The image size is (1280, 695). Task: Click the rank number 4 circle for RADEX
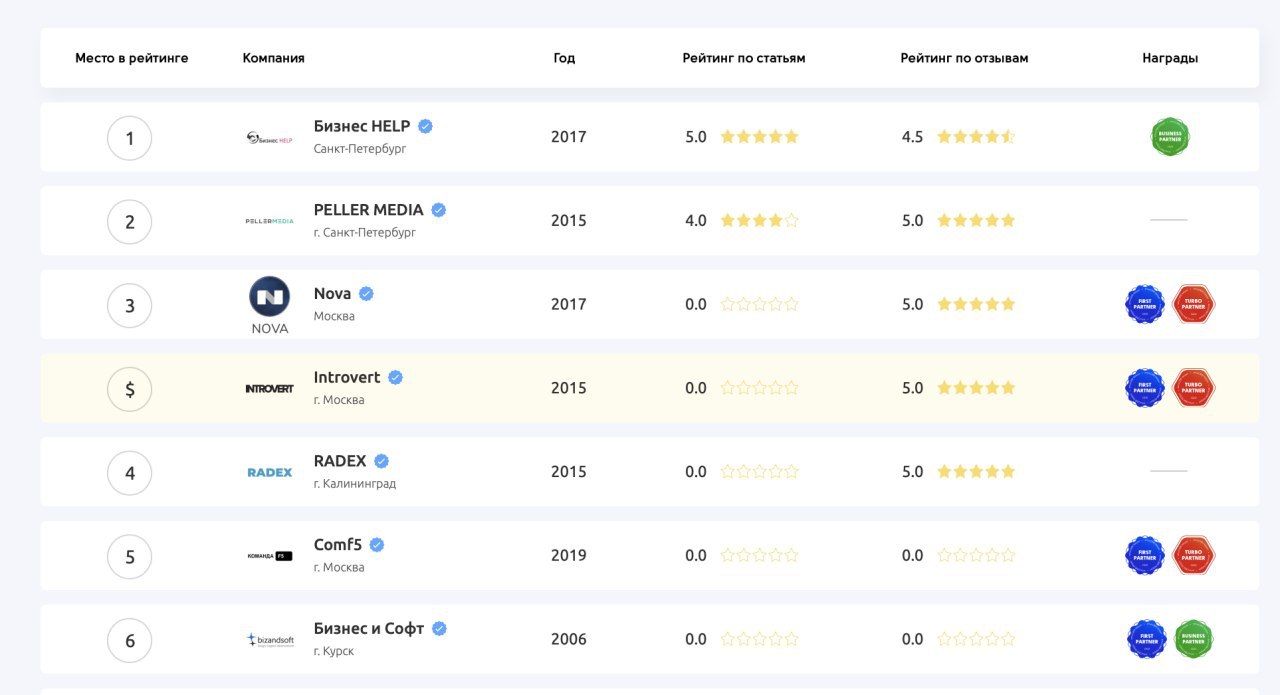pos(129,473)
